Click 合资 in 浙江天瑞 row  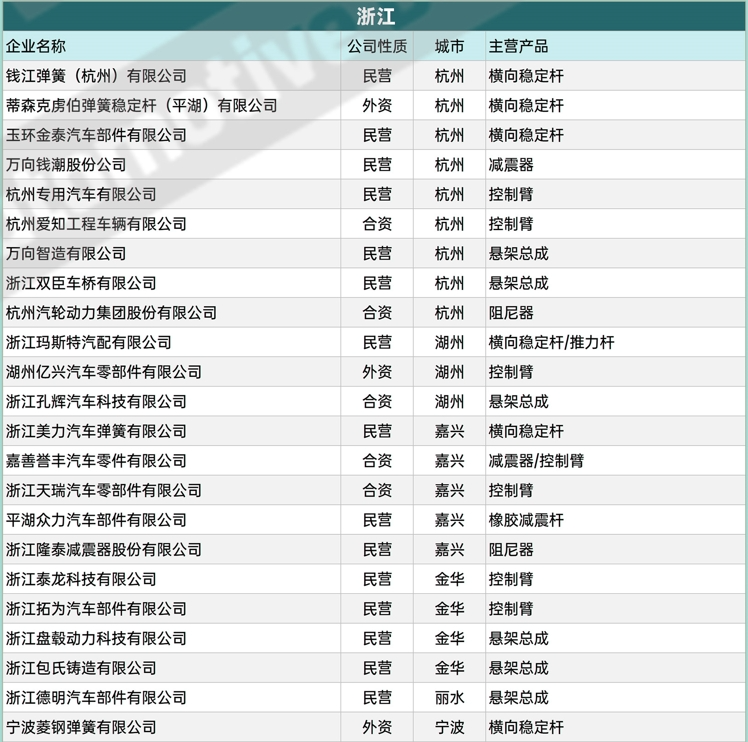tap(377, 490)
